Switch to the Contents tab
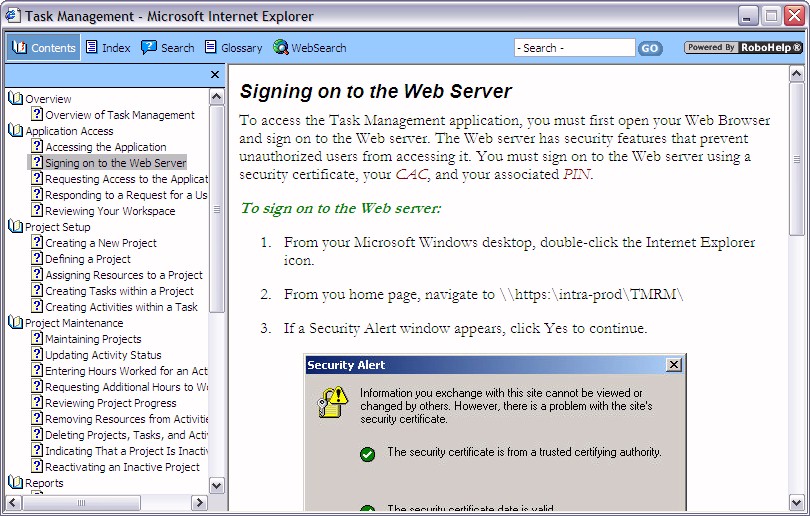 (x=44, y=48)
